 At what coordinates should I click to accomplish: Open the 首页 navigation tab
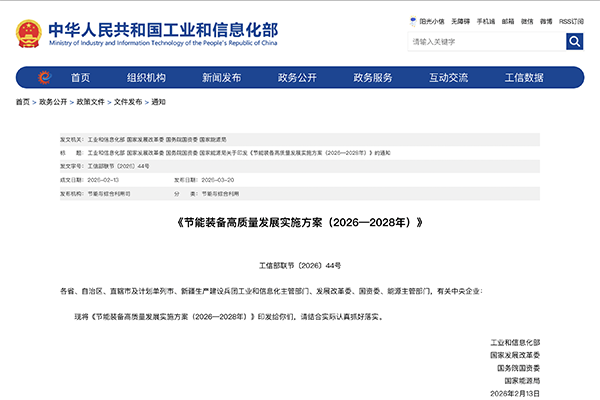tap(80, 77)
